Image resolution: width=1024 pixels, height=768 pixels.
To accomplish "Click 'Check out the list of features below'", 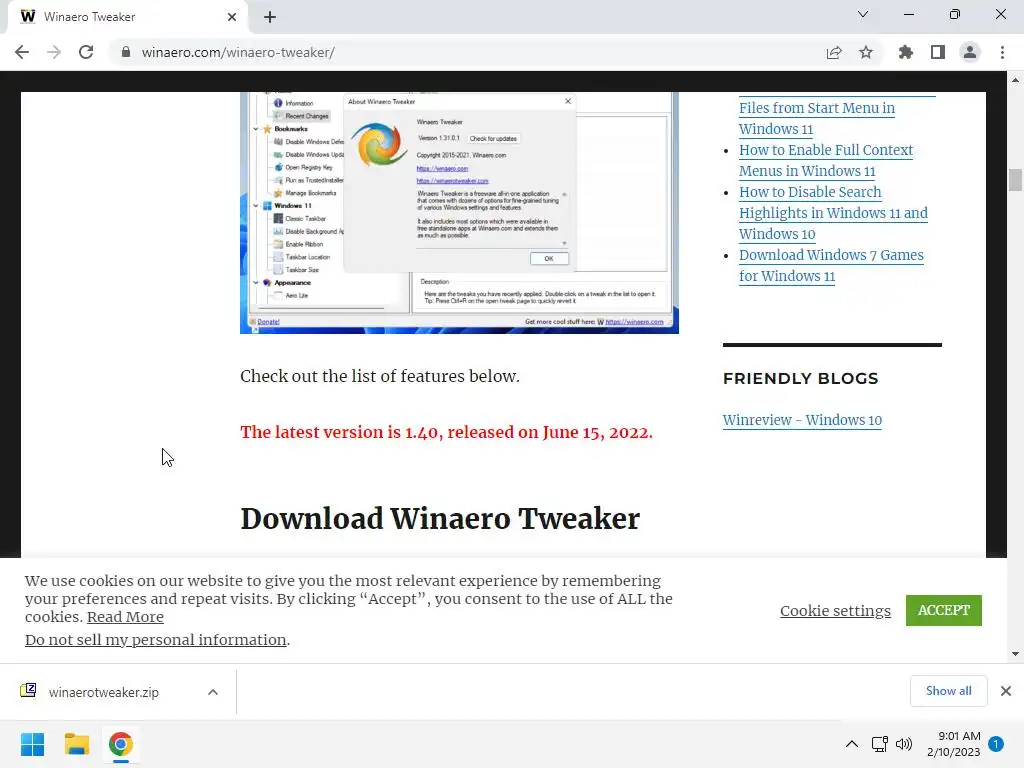I will [379, 376].
